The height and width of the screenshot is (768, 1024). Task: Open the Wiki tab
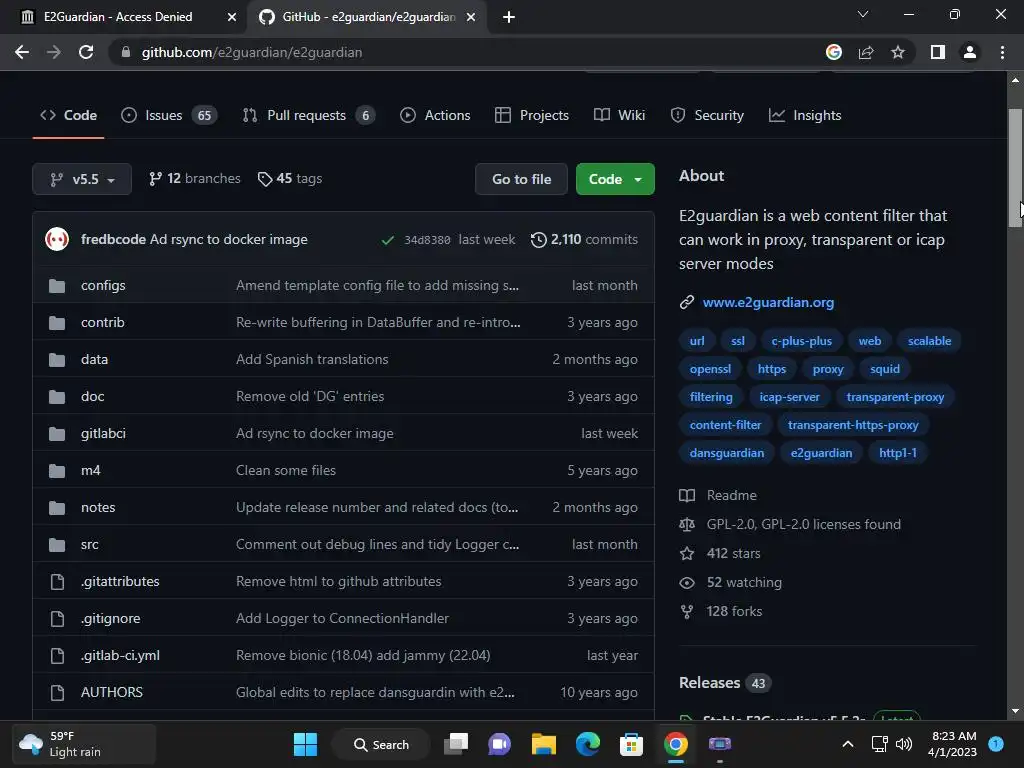(619, 116)
